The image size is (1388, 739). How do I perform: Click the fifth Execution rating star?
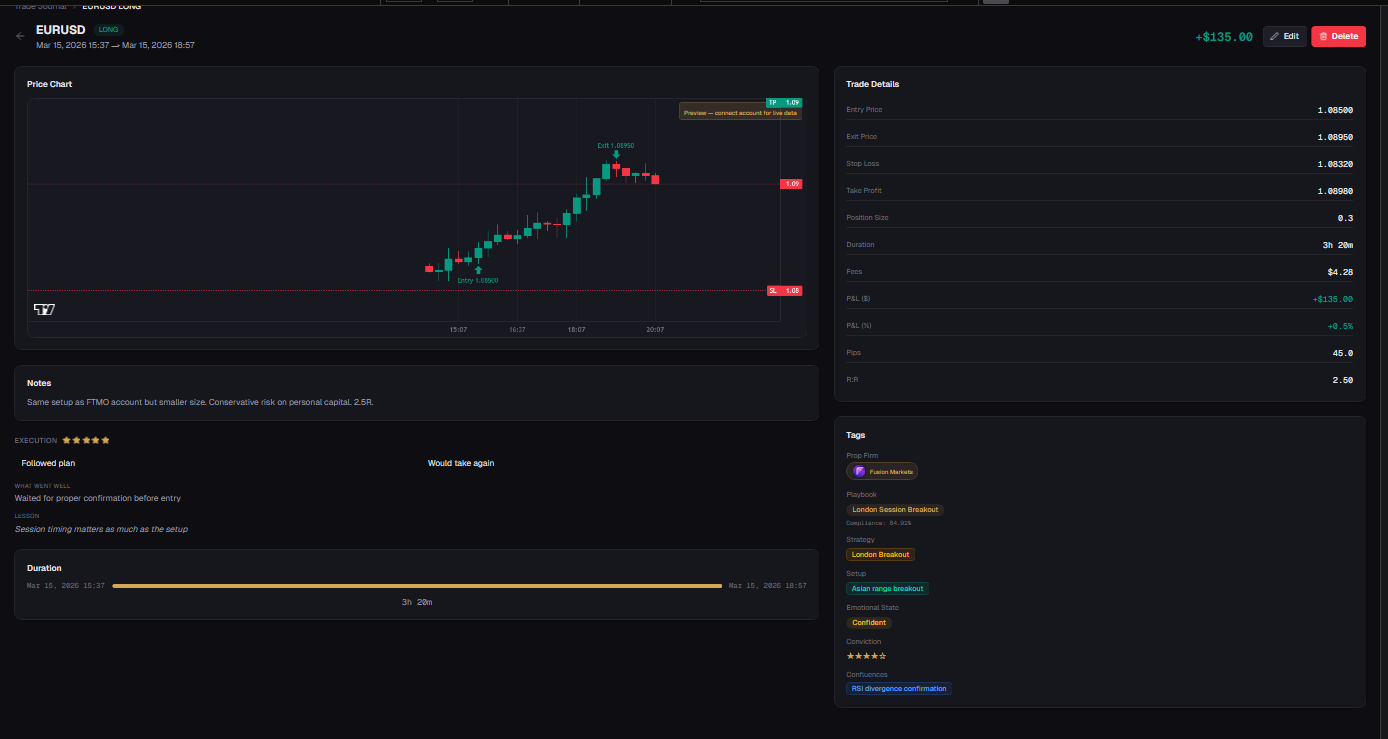[x=105, y=439]
